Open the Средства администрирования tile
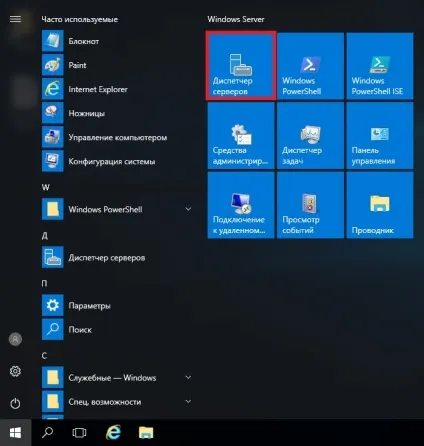This screenshot has width=424, height=446. point(241,135)
